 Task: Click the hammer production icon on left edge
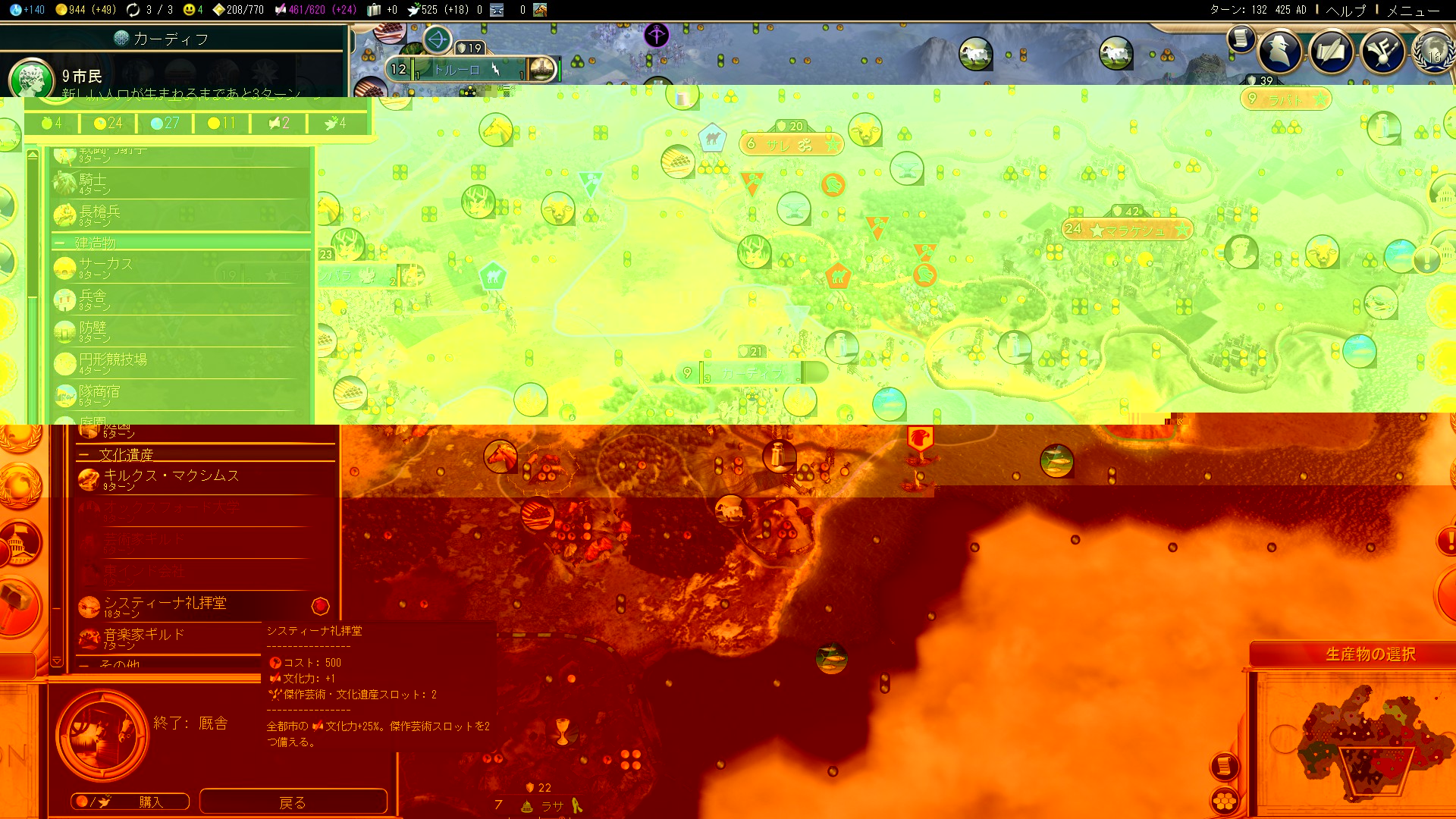(17, 605)
